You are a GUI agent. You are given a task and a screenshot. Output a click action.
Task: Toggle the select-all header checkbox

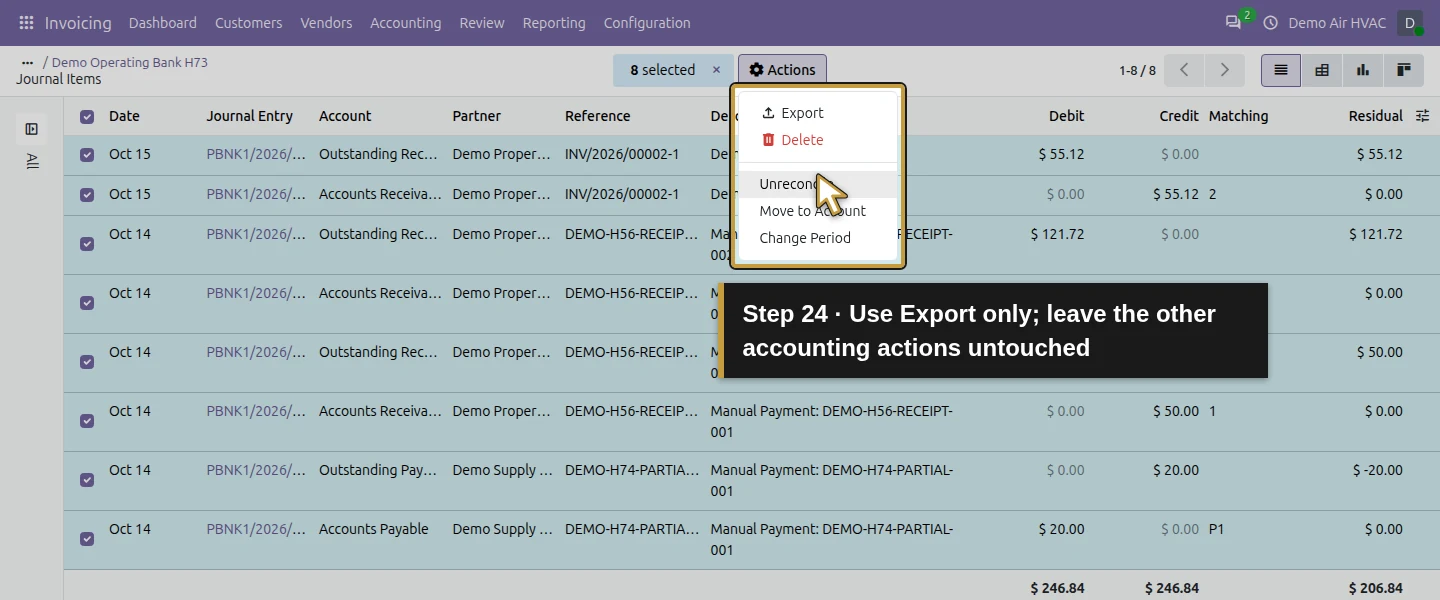click(87, 117)
